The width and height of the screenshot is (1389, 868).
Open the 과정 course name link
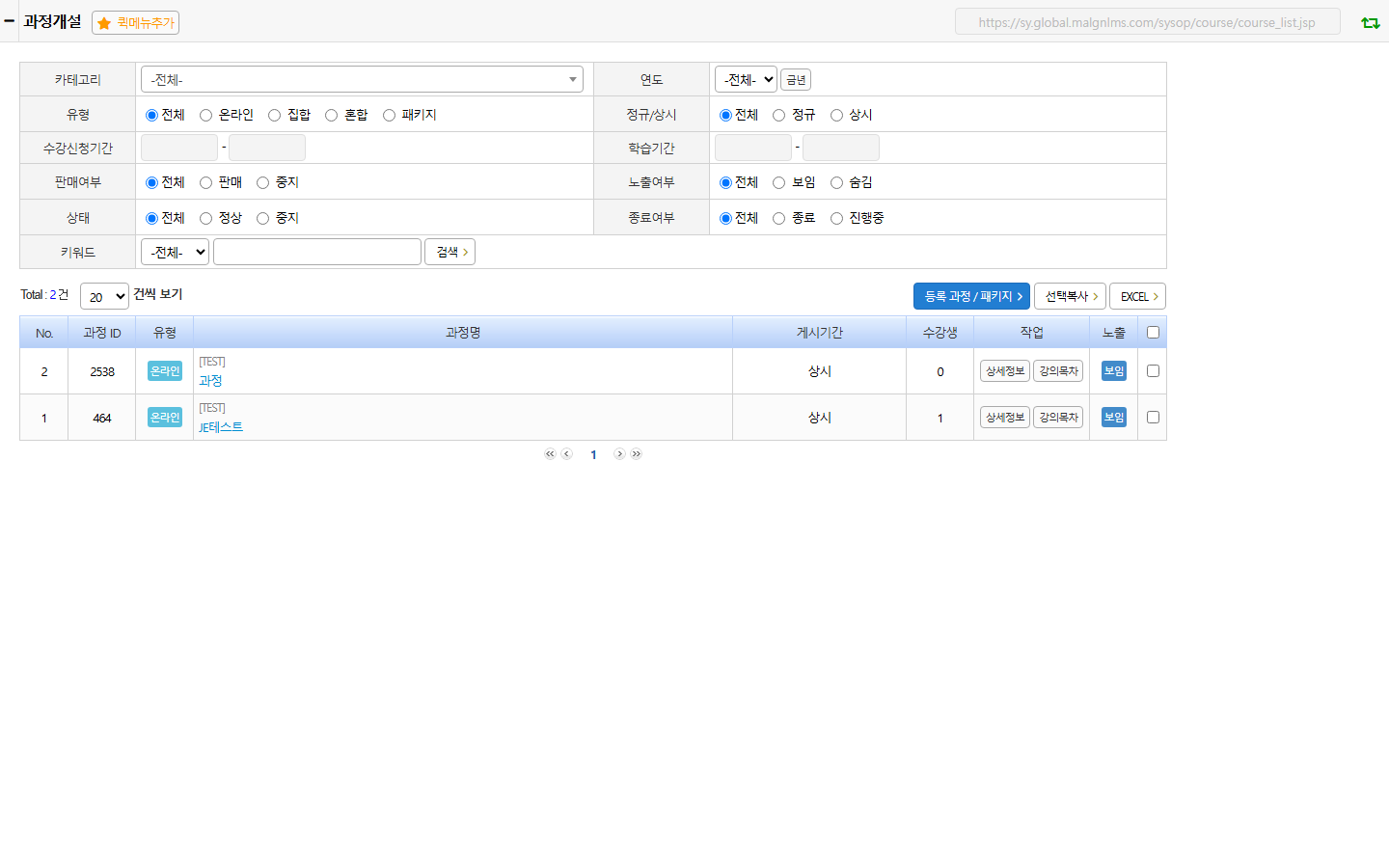[x=210, y=381]
